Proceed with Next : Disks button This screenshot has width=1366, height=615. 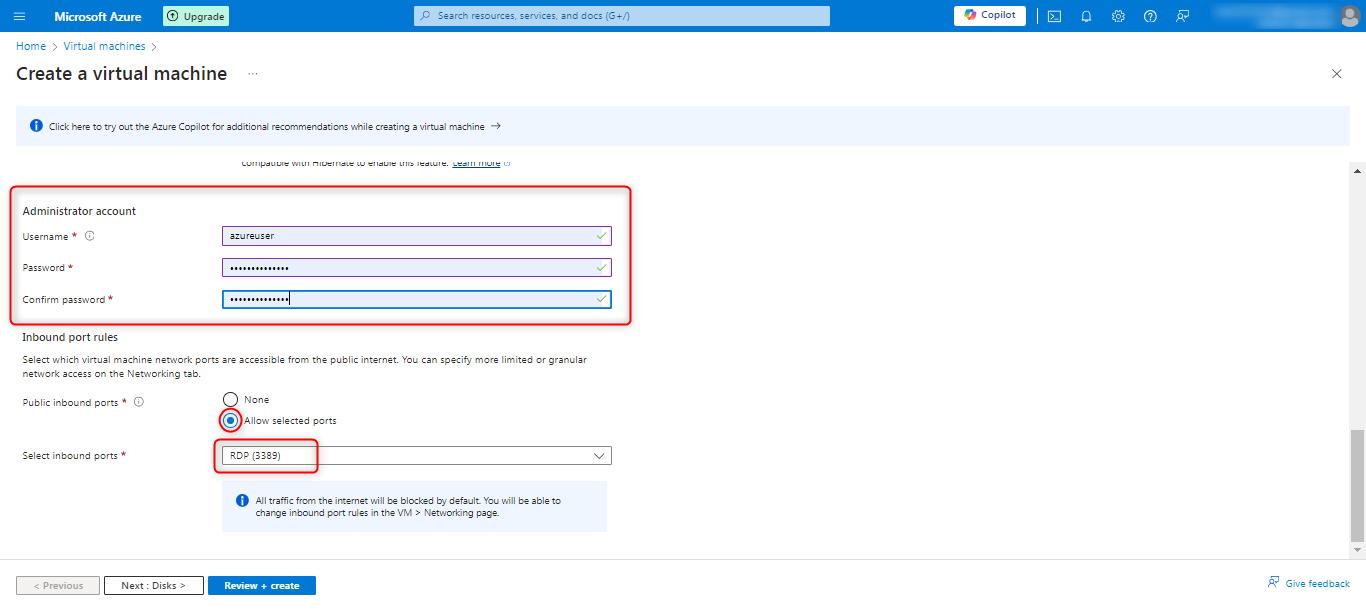coord(154,586)
